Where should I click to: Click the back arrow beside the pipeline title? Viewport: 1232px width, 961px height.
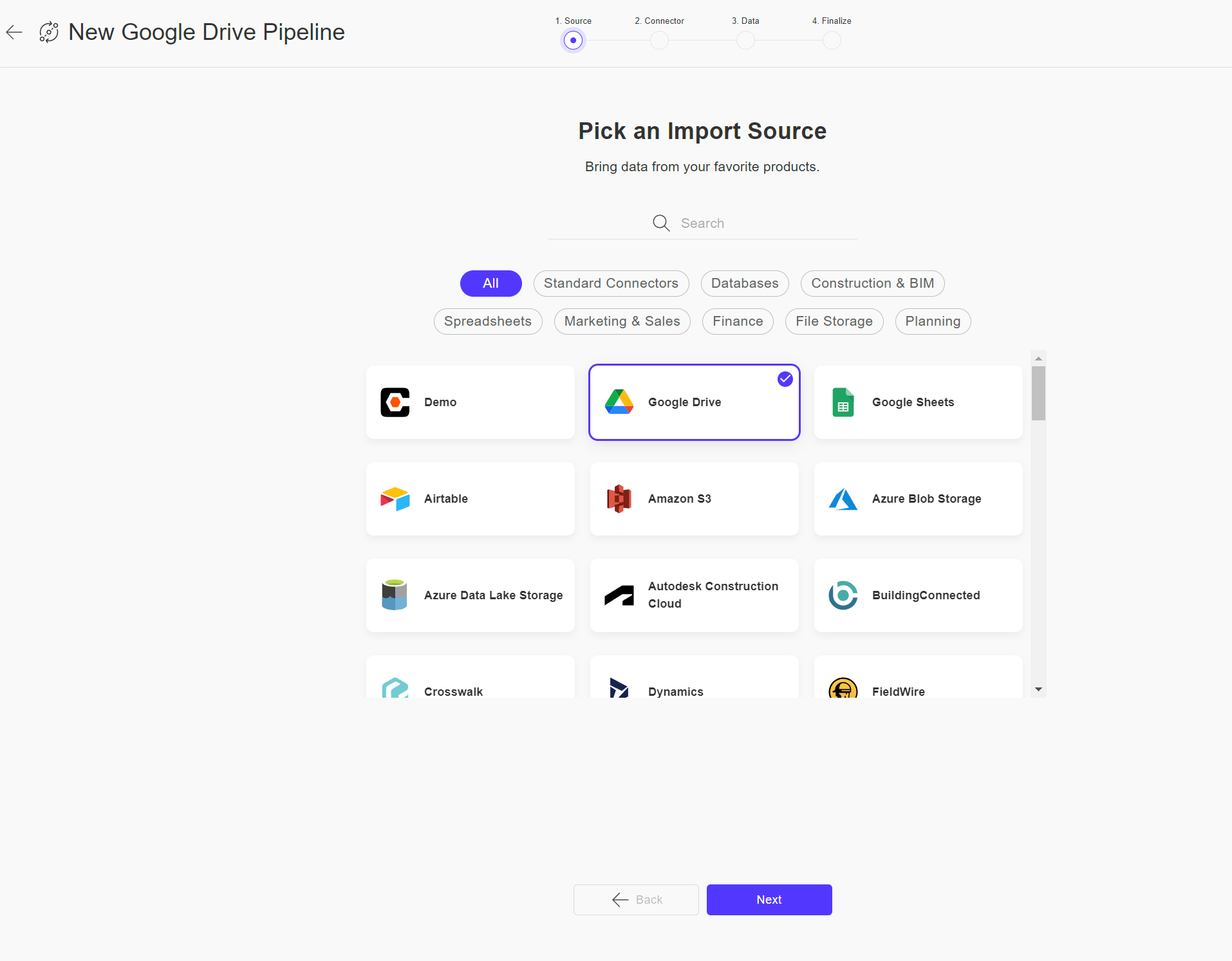click(14, 32)
